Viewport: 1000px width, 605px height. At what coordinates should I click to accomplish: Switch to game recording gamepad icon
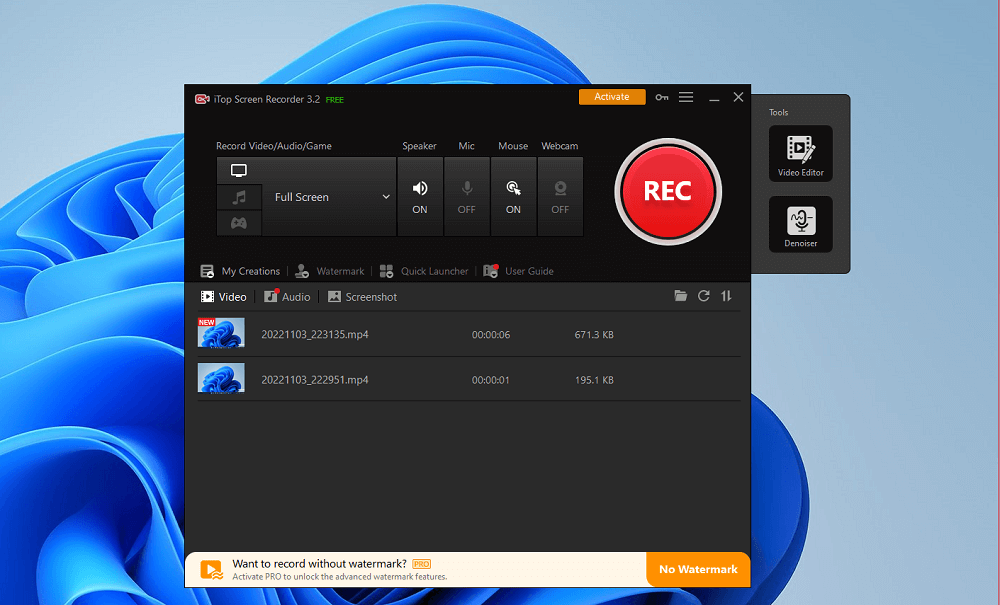pos(239,223)
